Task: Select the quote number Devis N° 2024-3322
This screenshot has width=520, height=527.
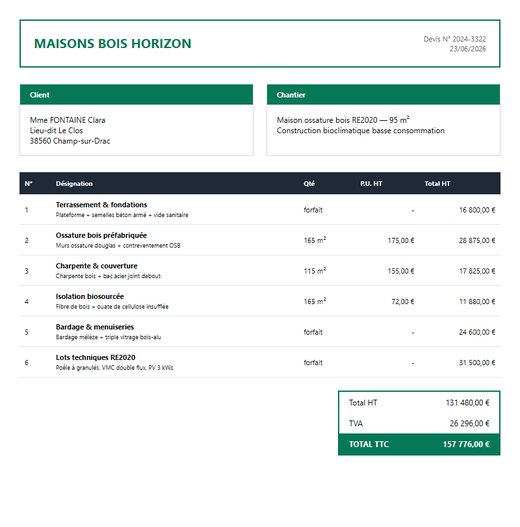Action: pyautogui.click(x=454, y=39)
